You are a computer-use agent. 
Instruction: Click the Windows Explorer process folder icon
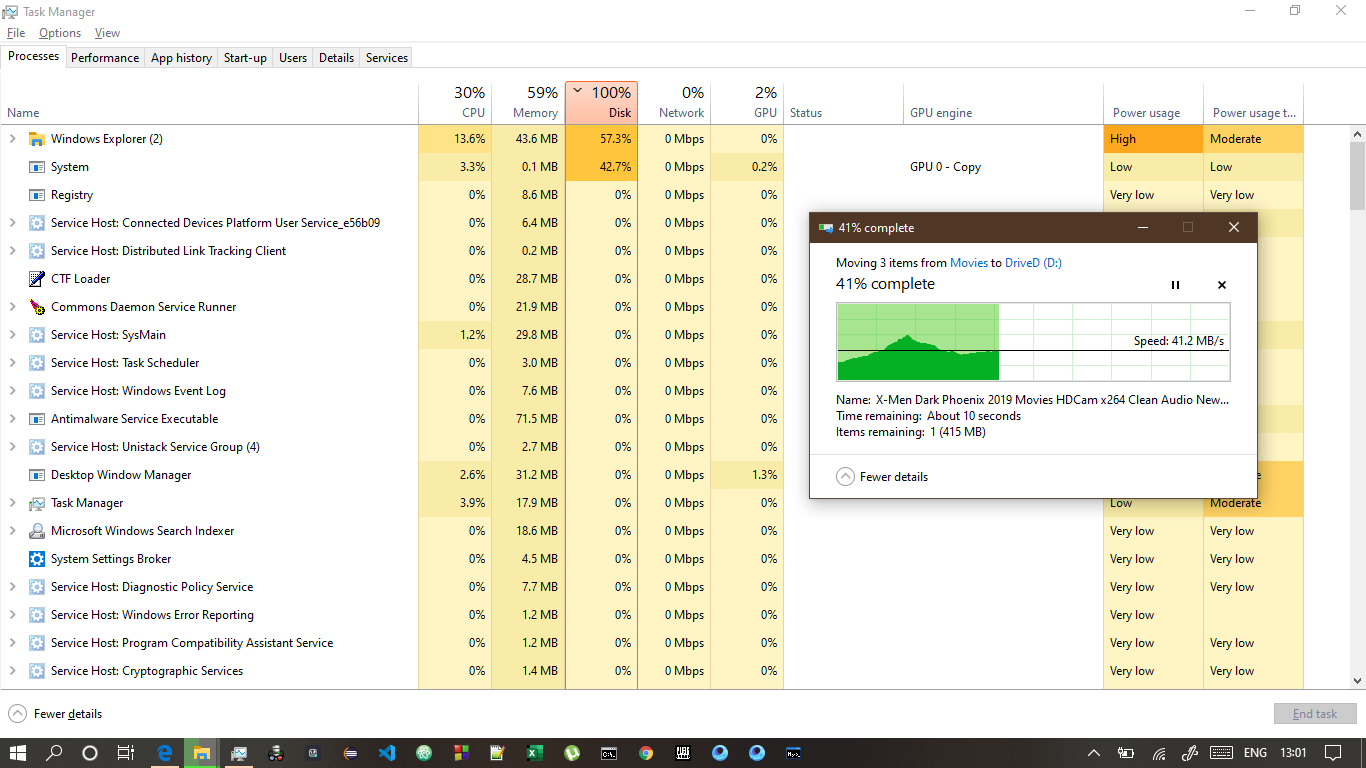point(37,139)
